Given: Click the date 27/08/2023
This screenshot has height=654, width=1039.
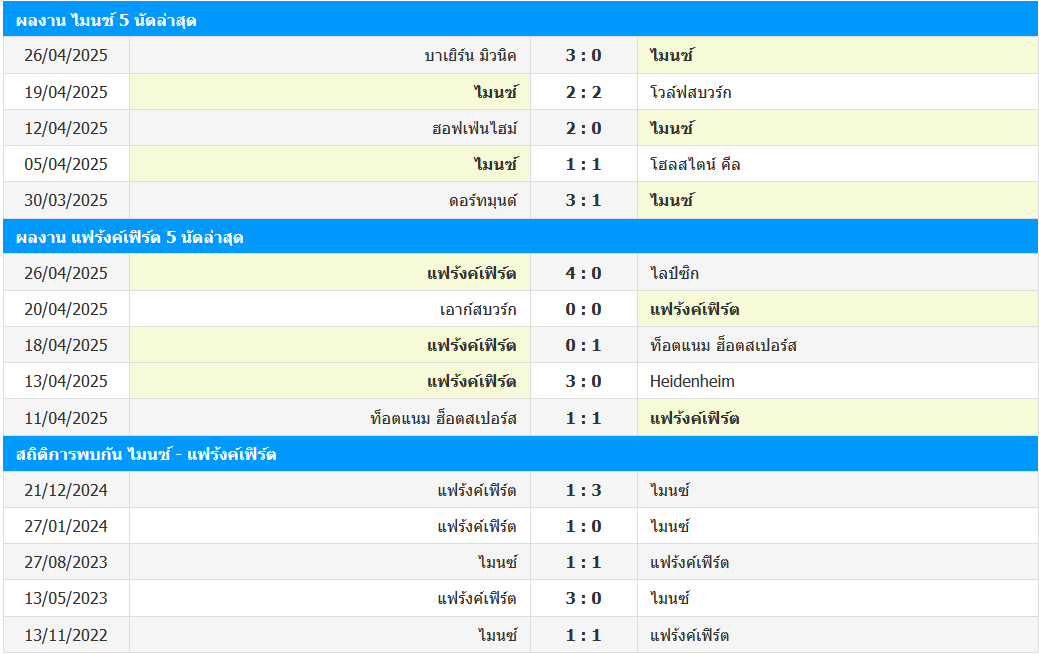Looking at the screenshot, I should click(x=66, y=562).
